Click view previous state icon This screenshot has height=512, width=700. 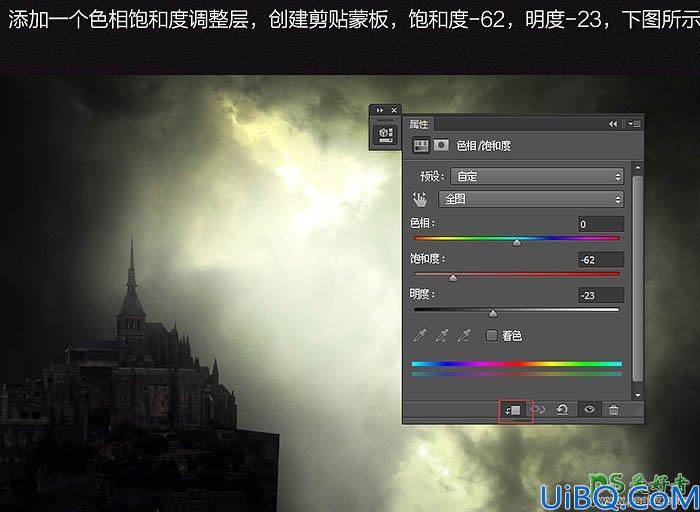click(x=538, y=409)
